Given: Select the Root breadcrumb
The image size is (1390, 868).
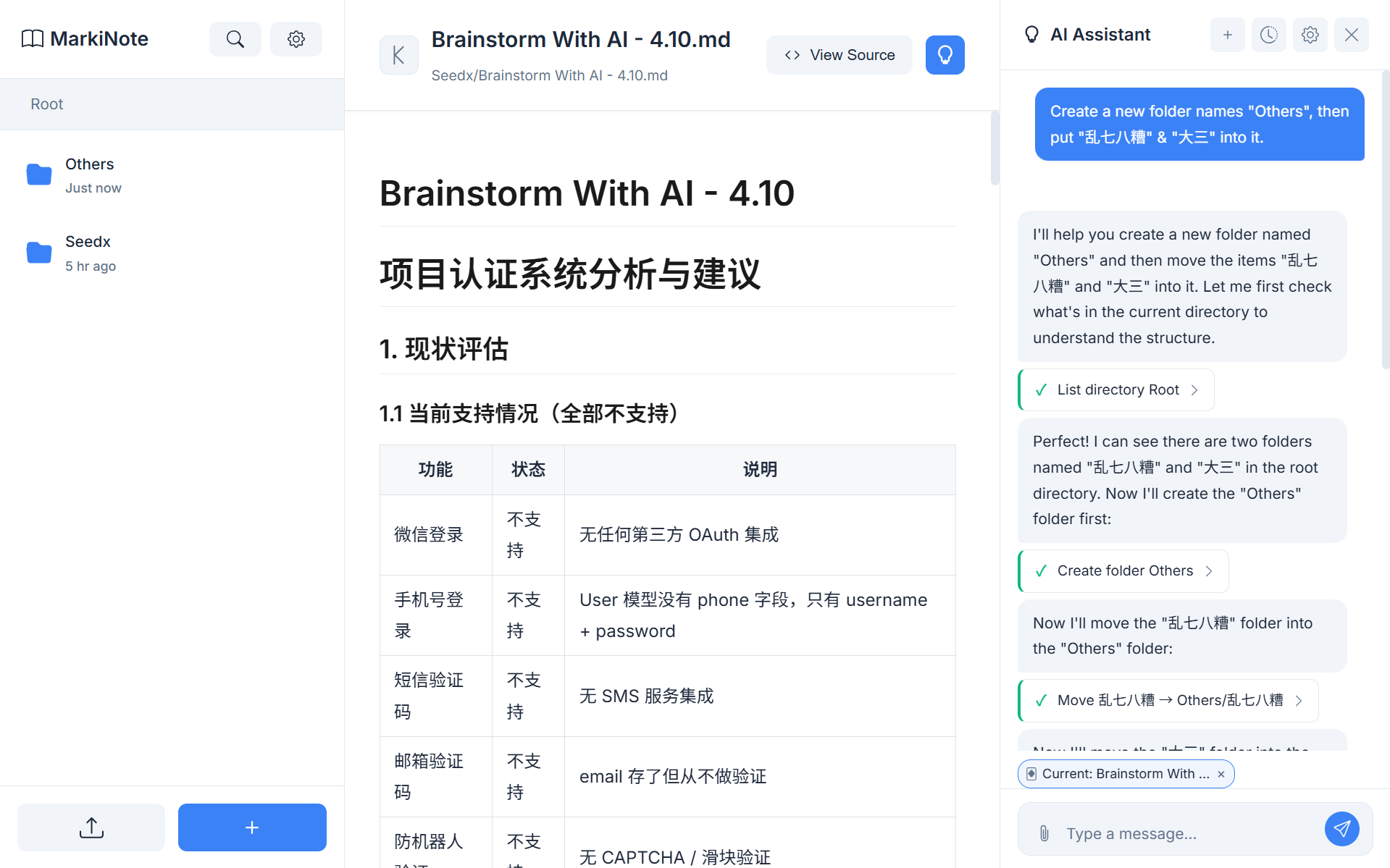Looking at the screenshot, I should click(46, 104).
